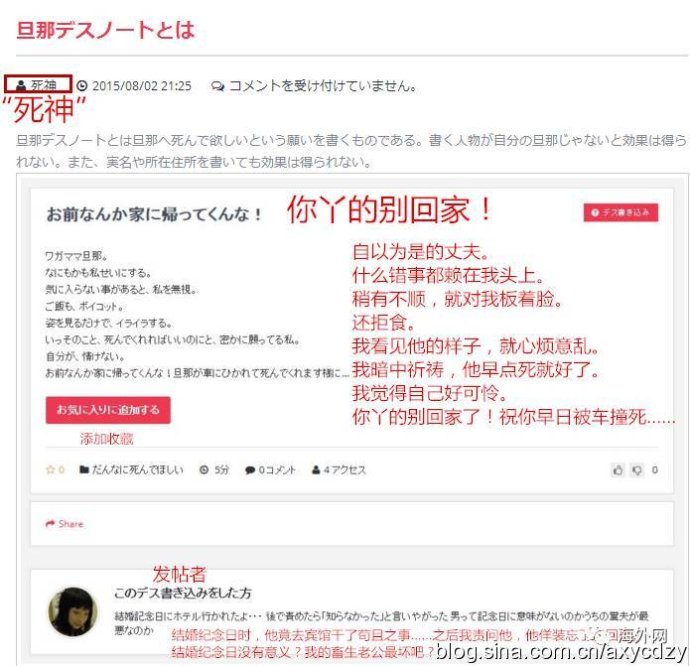The width and height of the screenshot is (690, 666).
Task: Click the post timestamp 2015/08/02 21:25
Action: click(x=142, y=85)
